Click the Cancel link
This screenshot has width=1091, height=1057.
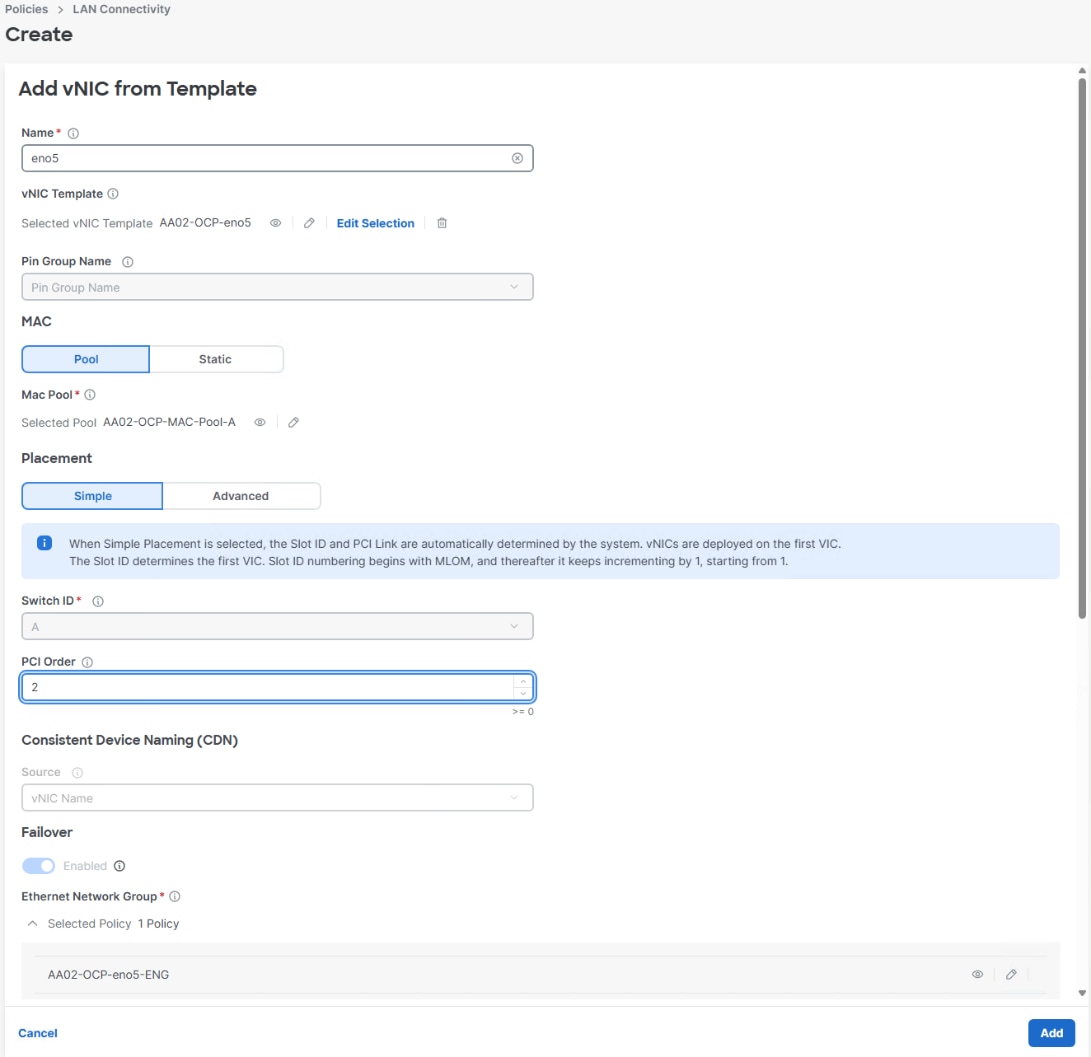[x=38, y=1033]
